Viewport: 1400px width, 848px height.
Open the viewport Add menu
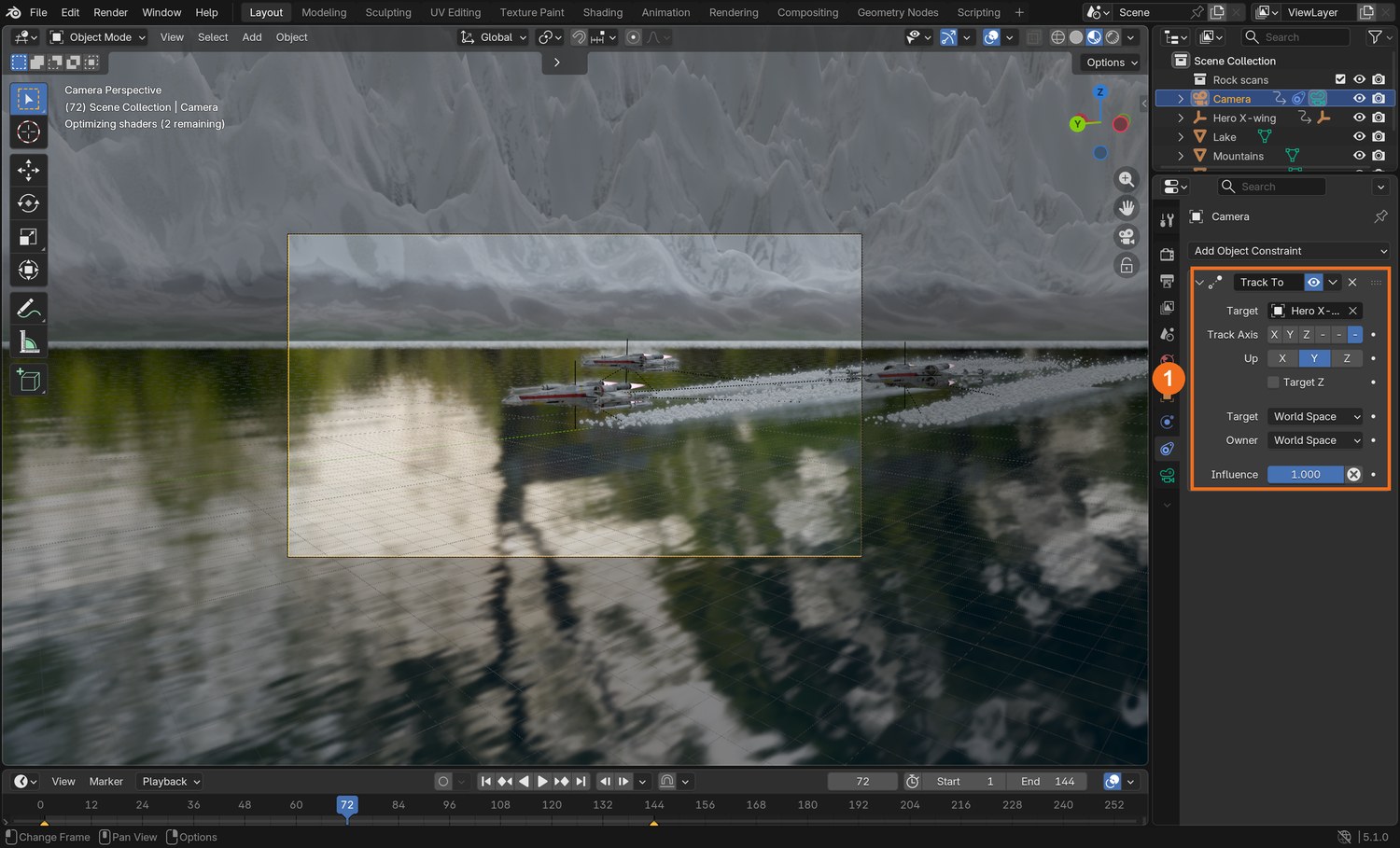[x=252, y=37]
